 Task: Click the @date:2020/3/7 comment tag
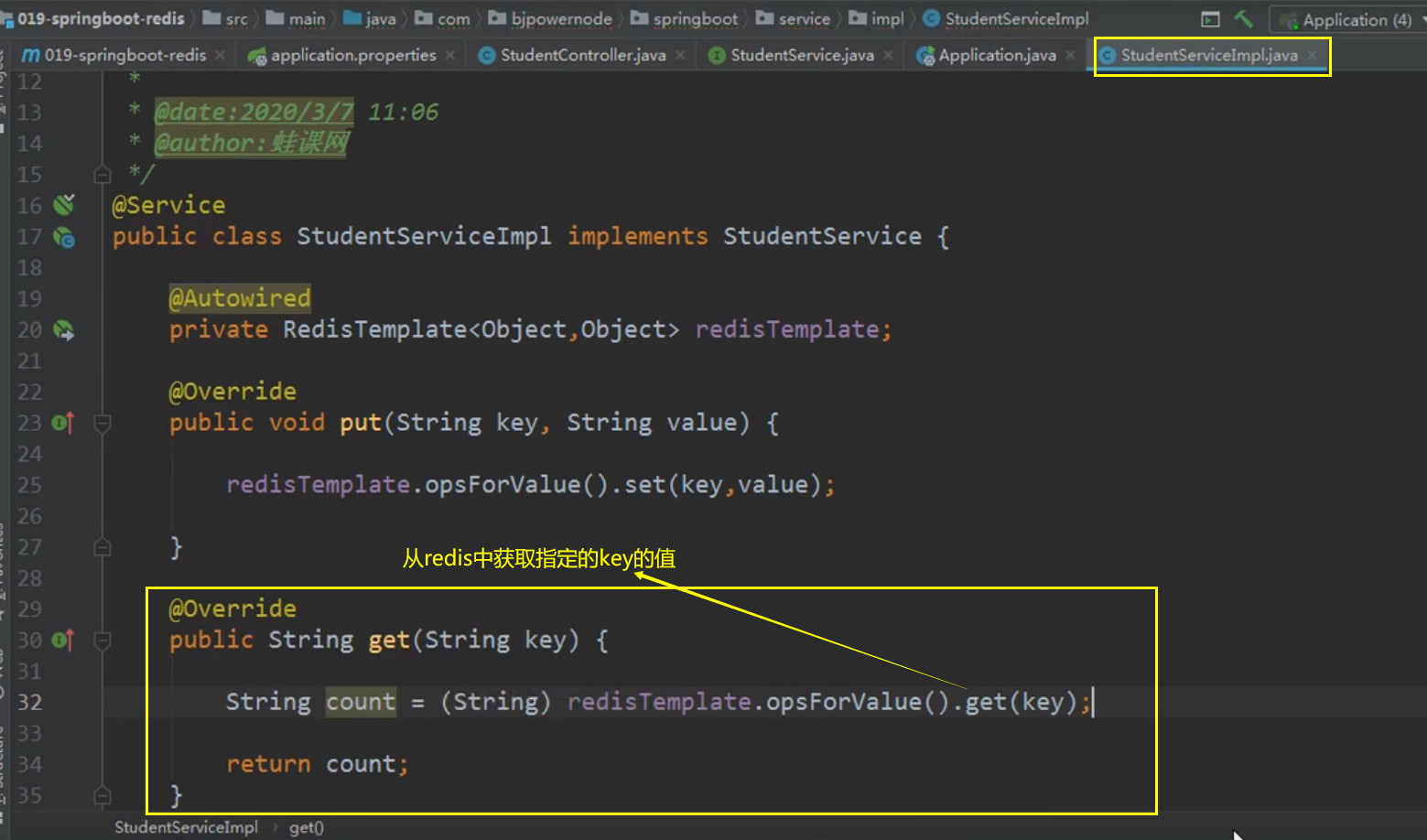[x=254, y=112]
